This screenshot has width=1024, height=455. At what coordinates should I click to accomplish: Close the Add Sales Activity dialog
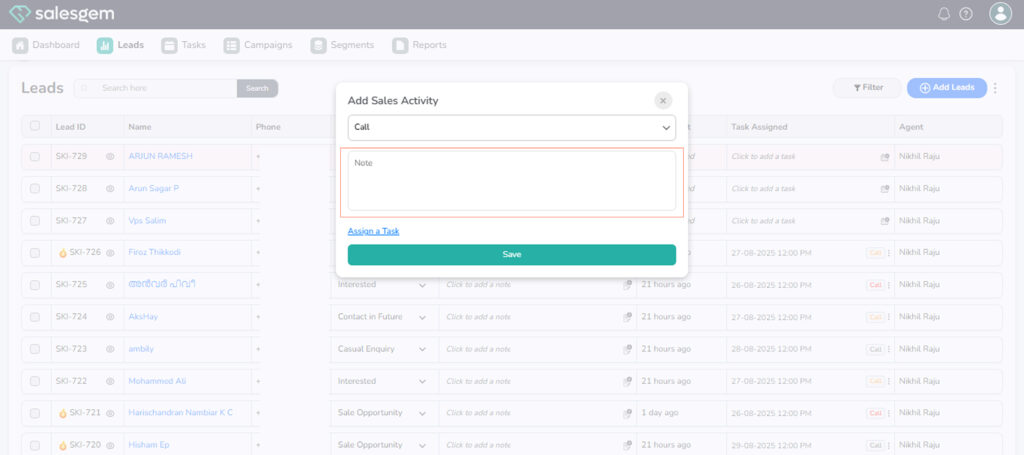(663, 100)
